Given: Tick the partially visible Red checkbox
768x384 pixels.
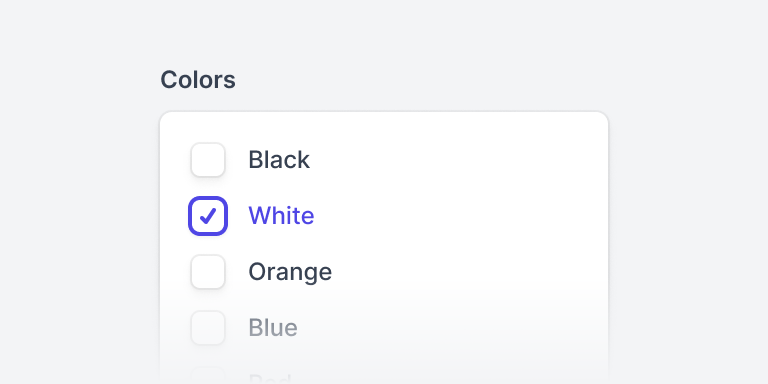Looking at the screenshot, I should click(x=208, y=378).
